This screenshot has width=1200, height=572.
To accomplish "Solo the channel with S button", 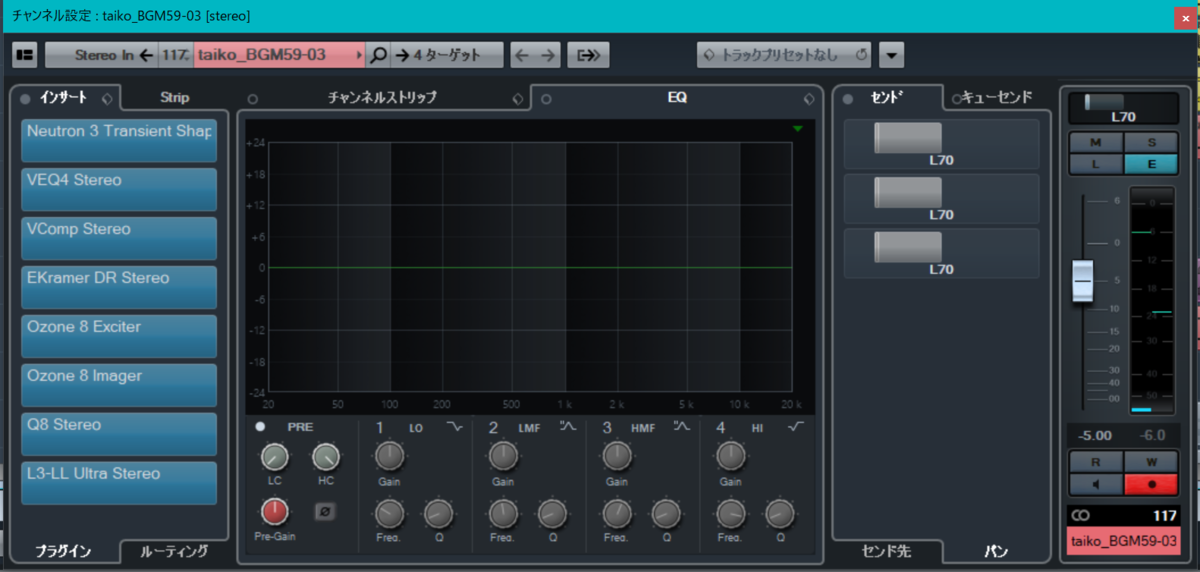I will 1150,144.
